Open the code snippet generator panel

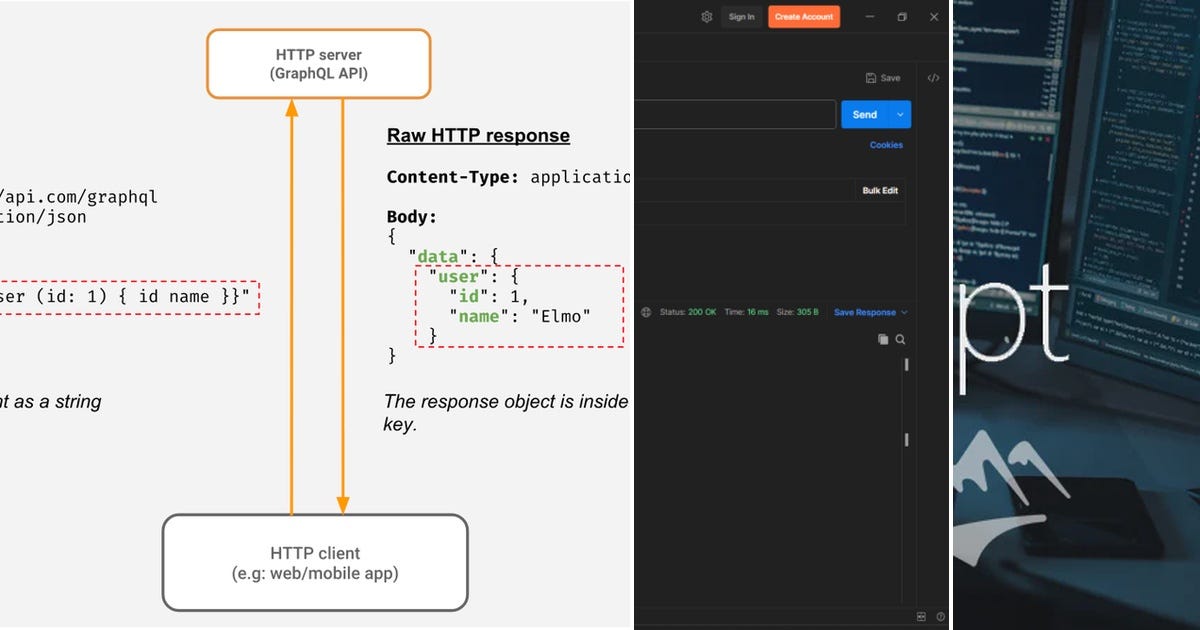tap(932, 78)
